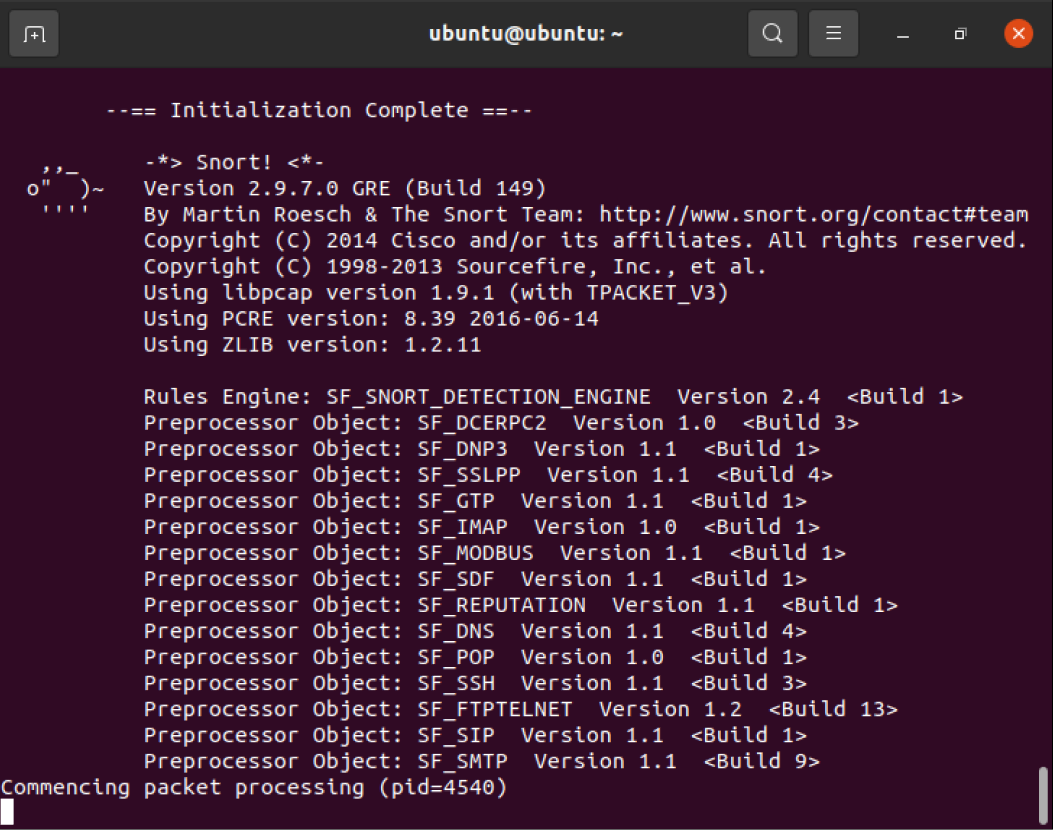Click the SF_SNORT_DETECTION_ENGINE rules engine name
Screen dimensions: 1053x830
point(488,397)
